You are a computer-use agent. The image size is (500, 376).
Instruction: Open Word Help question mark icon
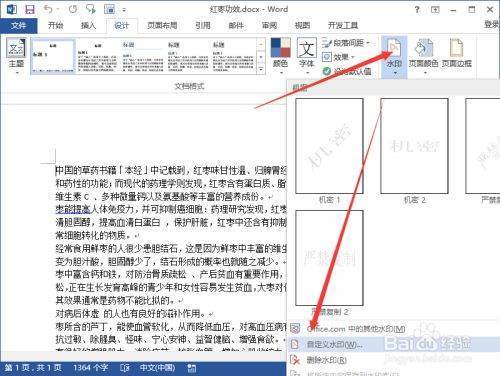(417, 10)
